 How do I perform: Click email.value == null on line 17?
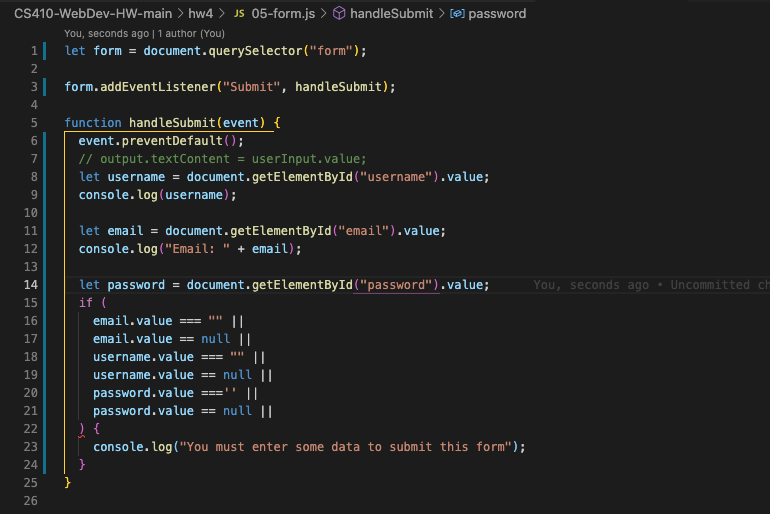(162, 339)
